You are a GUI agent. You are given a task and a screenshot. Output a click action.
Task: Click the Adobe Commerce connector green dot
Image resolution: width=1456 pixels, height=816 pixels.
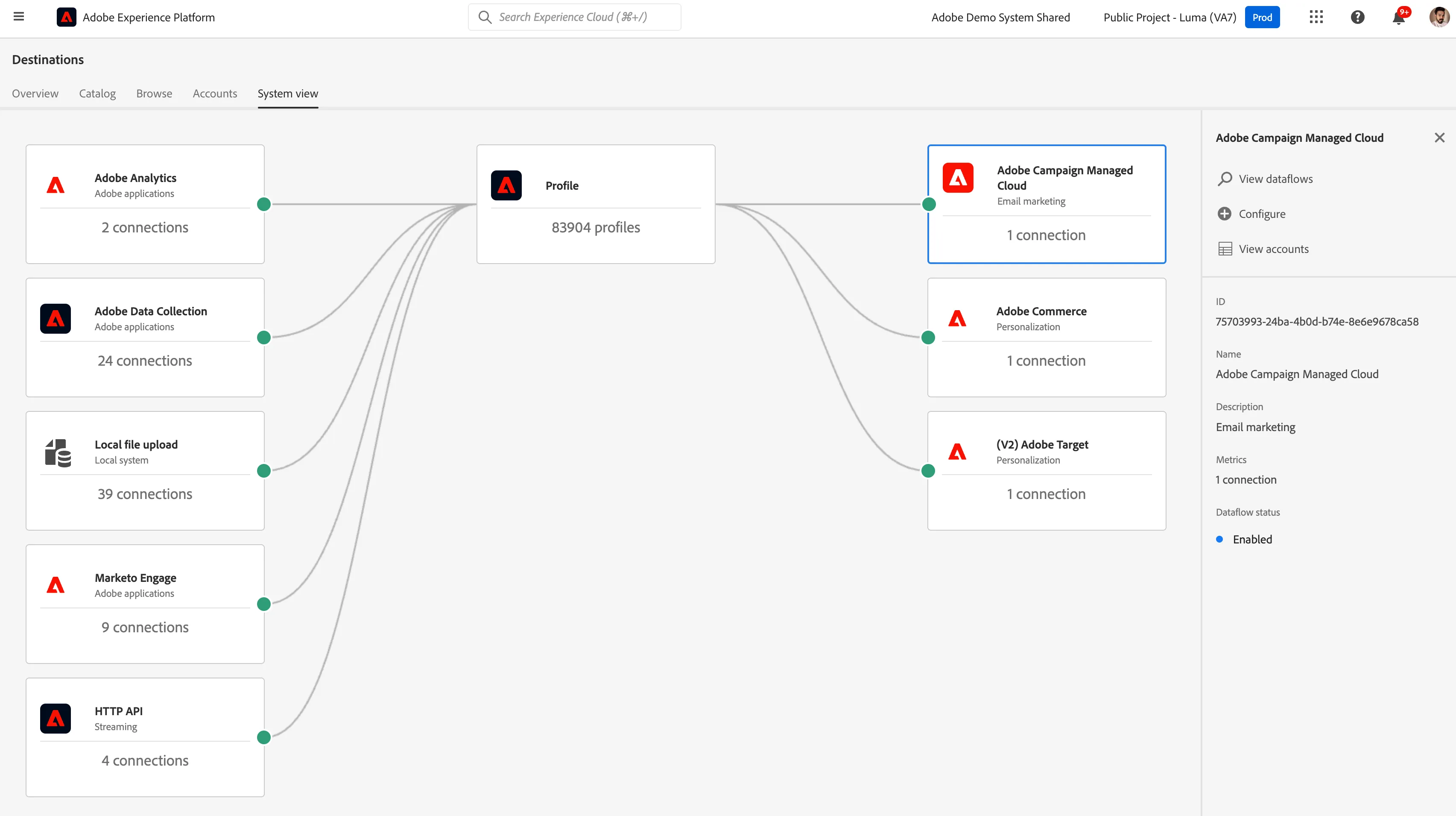coord(928,338)
